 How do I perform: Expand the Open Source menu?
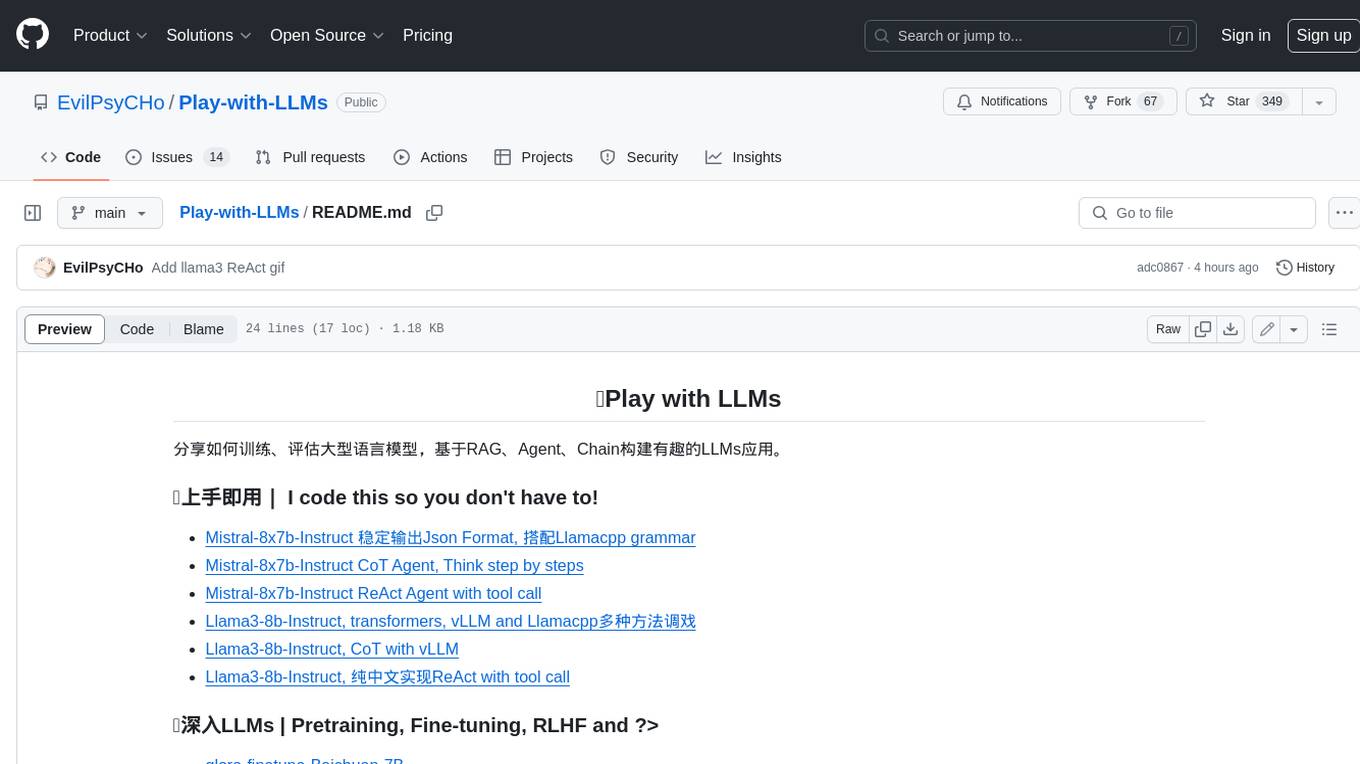[x=327, y=35]
